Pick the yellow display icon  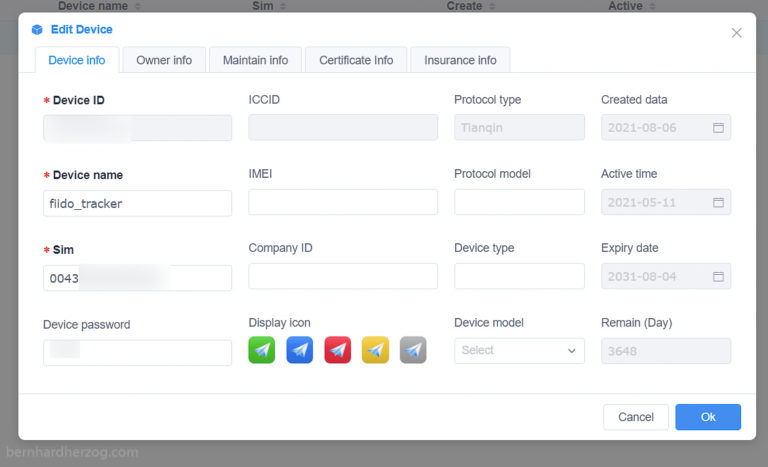point(375,350)
